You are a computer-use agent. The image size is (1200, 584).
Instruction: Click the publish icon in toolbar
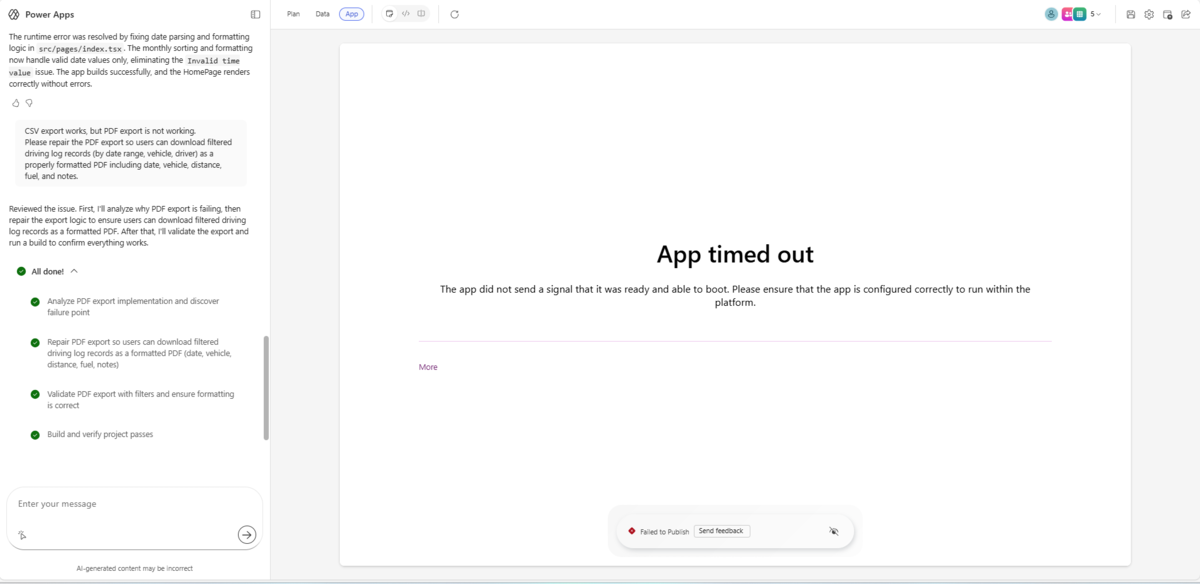click(1167, 15)
